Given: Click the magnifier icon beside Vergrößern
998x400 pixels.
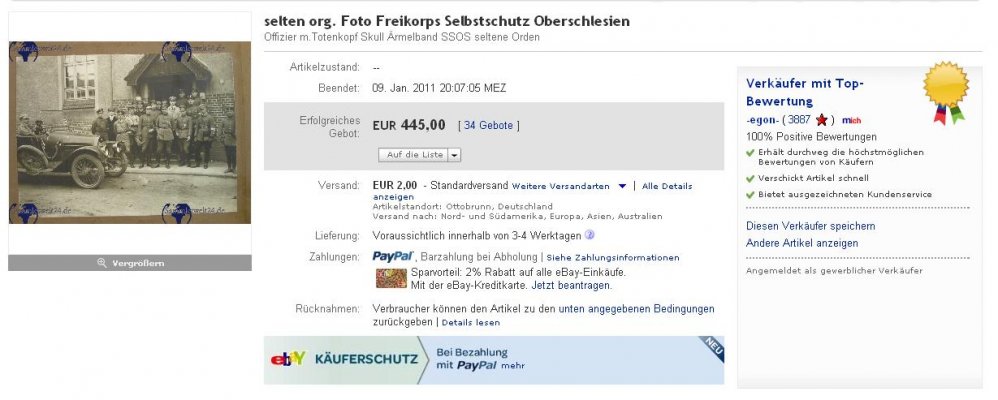Looking at the screenshot, I should tap(102, 263).
